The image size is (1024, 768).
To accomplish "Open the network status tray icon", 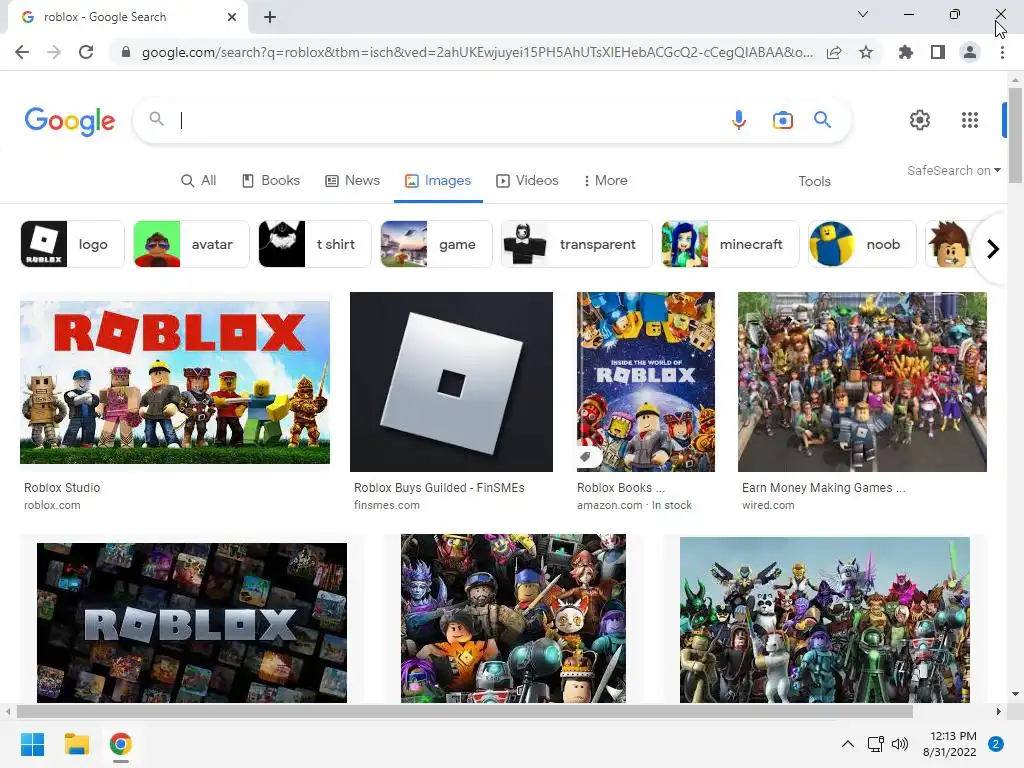I will click(x=875, y=744).
